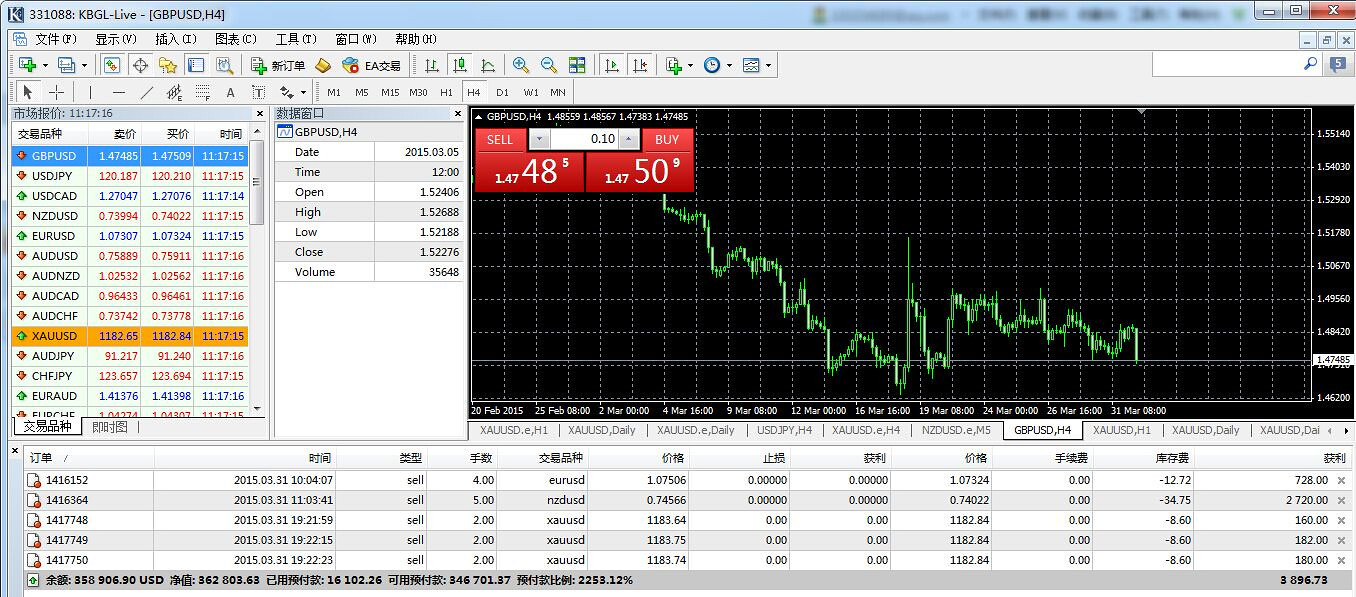Toggle the EA交易 auto-trading button
The width and height of the screenshot is (1356, 597).
tap(371, 65)
